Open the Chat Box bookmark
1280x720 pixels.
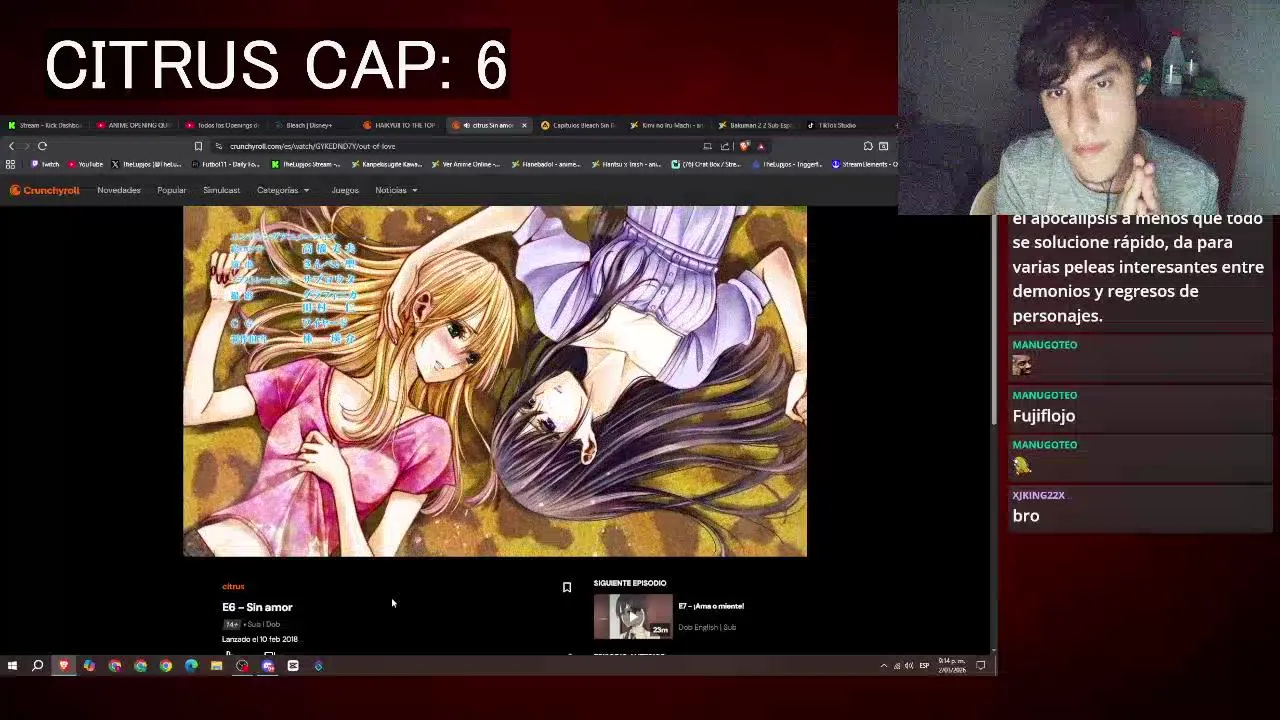[705, 164]
